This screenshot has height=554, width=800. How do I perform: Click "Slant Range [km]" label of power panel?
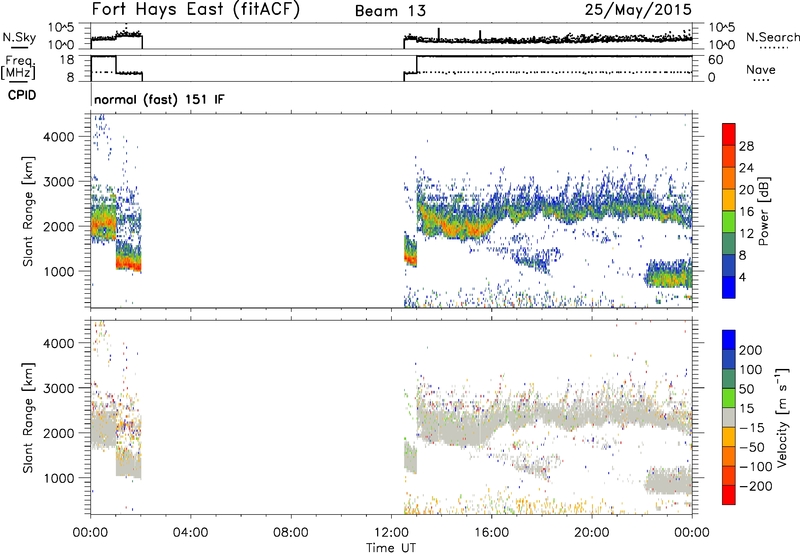coord(28,211)
